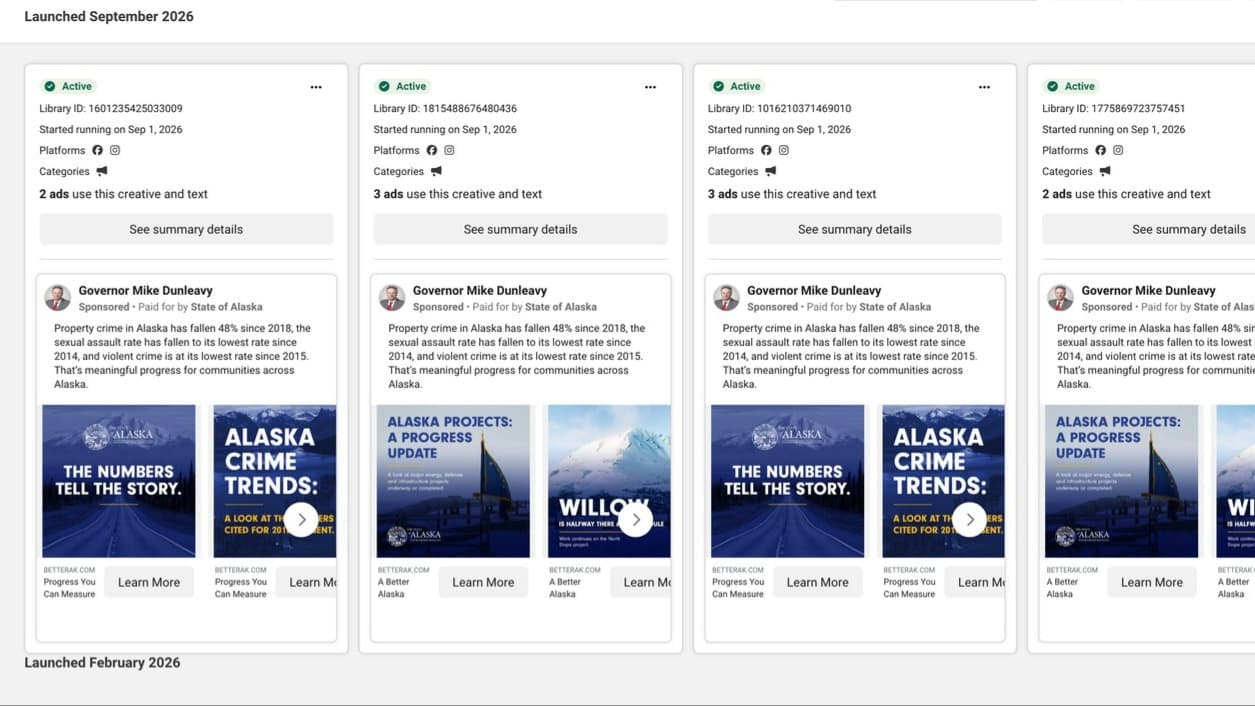Open 'Alaska Crime Trends' image in ad 1016210371469010

coord(943,481)
